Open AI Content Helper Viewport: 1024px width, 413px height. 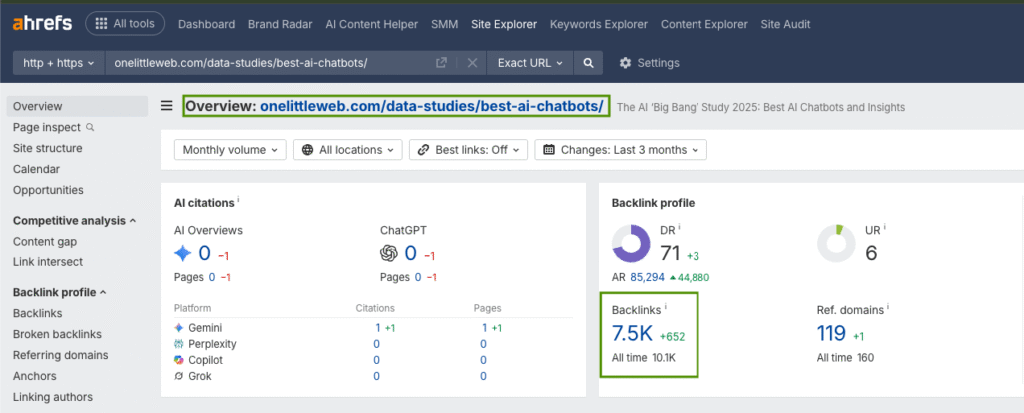pos(372,24)
